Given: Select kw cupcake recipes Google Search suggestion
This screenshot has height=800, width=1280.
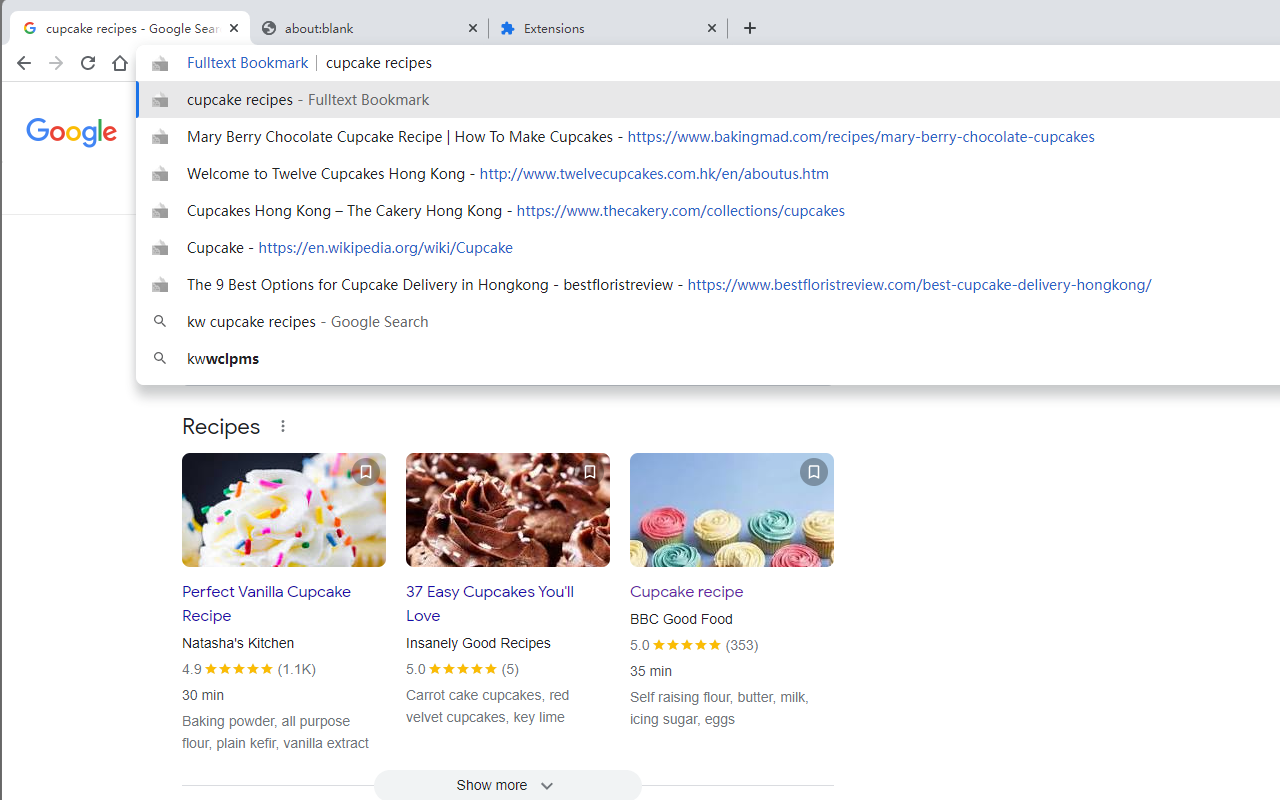Looking at the screenshot, I should [x=708, y=322].
